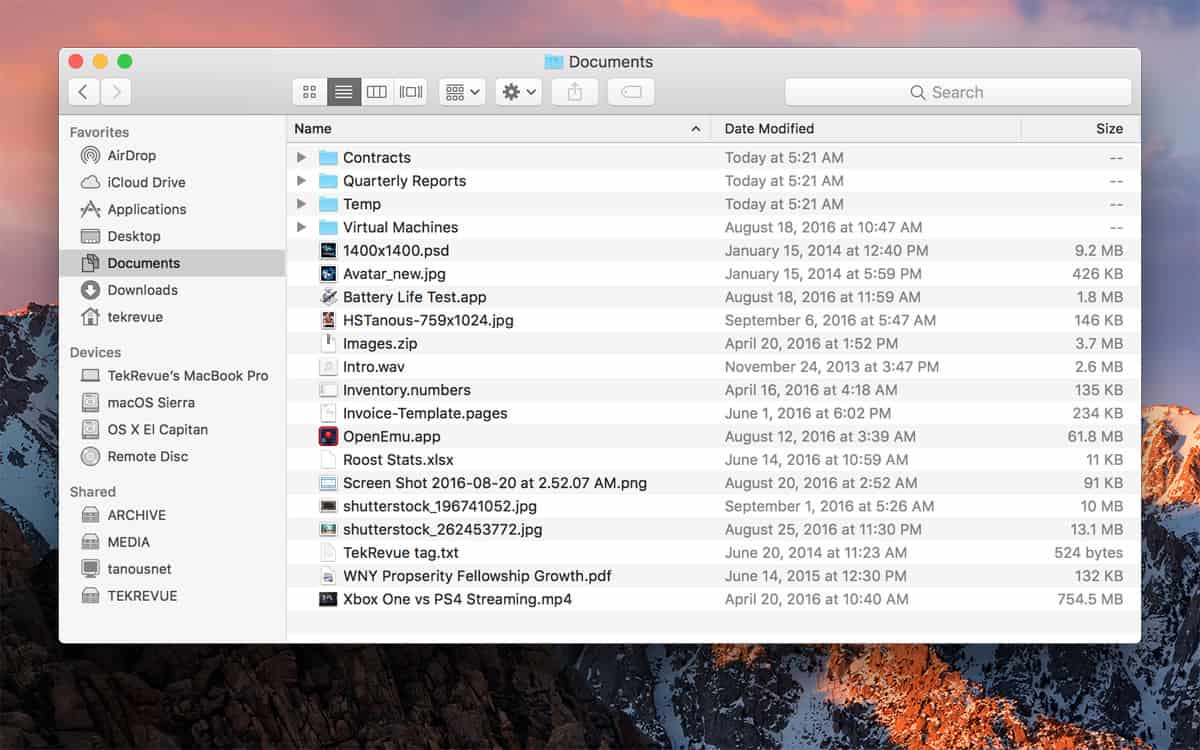Select the iCloud Drive sidebar item
Viewport: 1200px width, 750px height.
(x=146, y=183)
